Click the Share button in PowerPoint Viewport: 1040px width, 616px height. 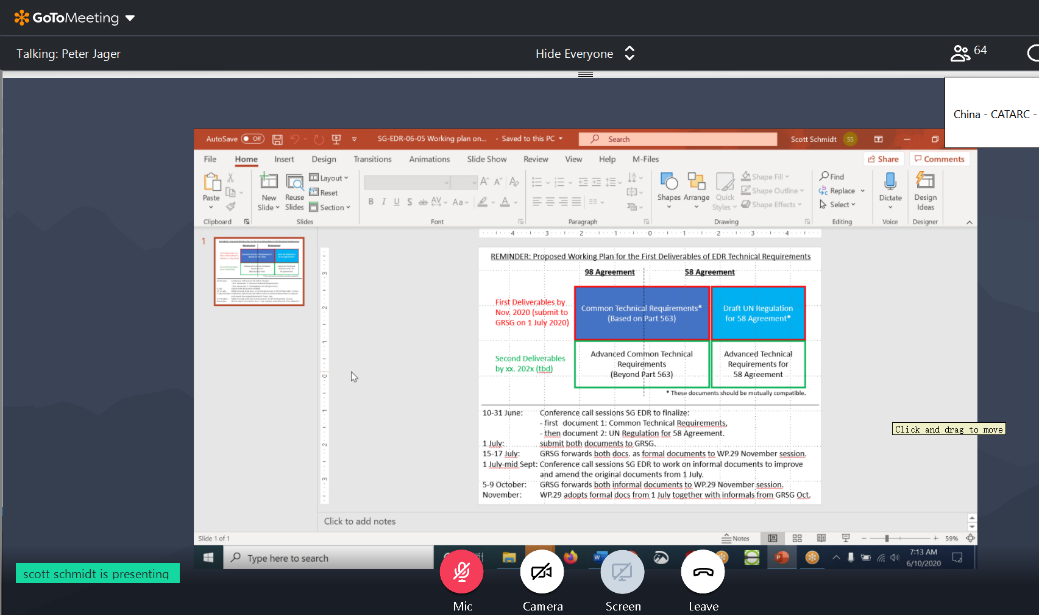click(x=885, y=159)
